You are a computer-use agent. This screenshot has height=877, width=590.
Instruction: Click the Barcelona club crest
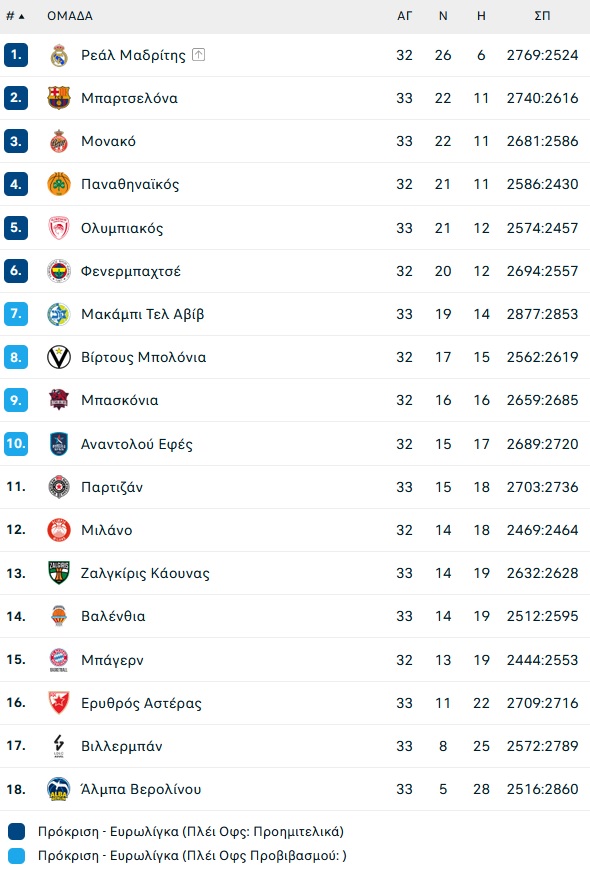click(59, 98)
